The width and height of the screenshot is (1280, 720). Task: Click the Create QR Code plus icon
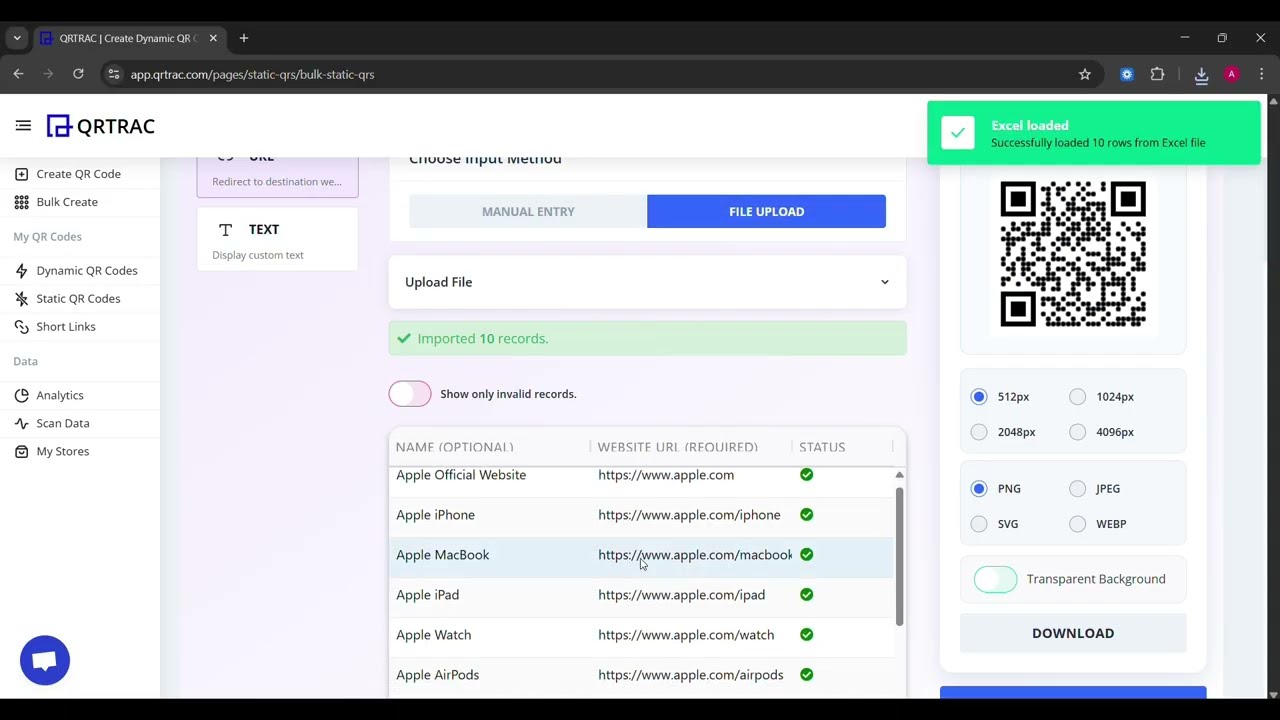click(x=21, y=174)
